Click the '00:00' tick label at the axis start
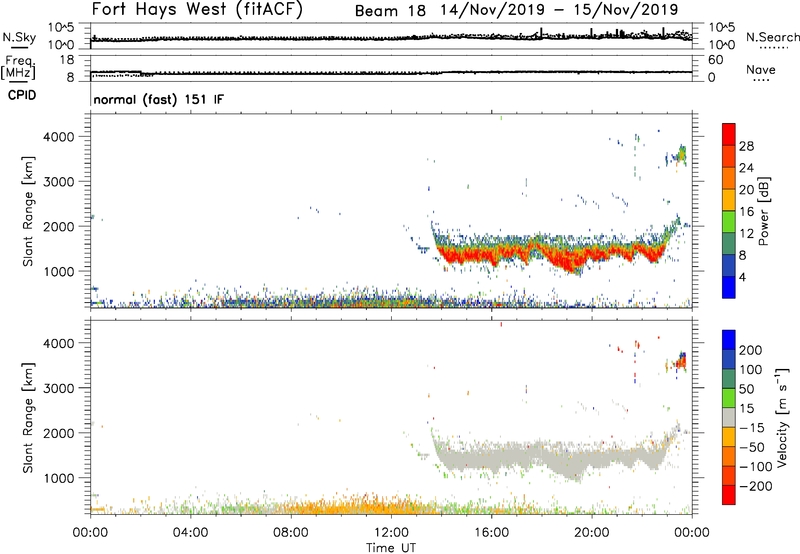Screen dimensions: 800x554 coord(90,533)
